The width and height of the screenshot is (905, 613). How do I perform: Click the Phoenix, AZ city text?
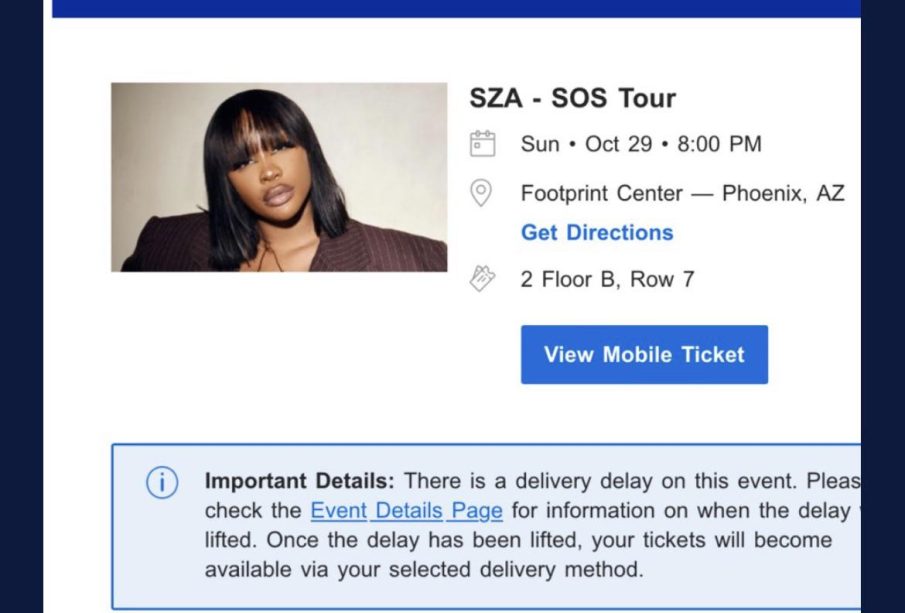click(x=783, y=193)
